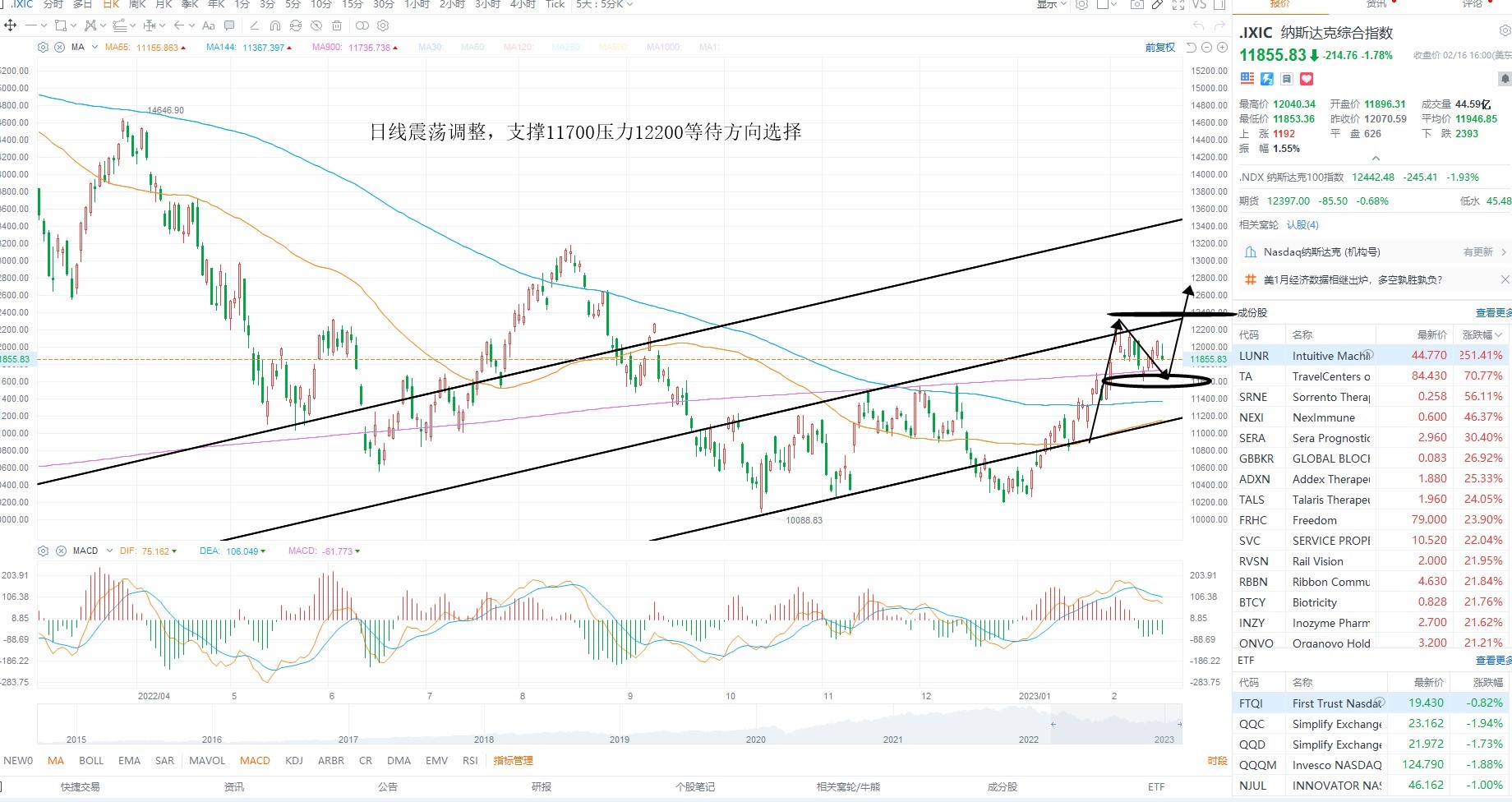Click the zoom in plus icon on chart
The height and width of the screenshot is (802, 1512).
pyautogui.click(x=1222, y=48)
